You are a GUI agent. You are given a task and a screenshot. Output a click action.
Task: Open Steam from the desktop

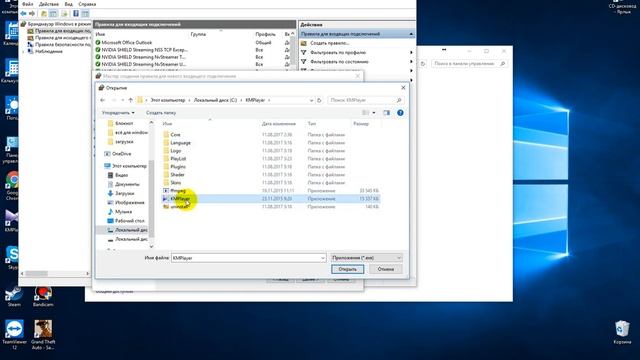[x=13, y=296]
